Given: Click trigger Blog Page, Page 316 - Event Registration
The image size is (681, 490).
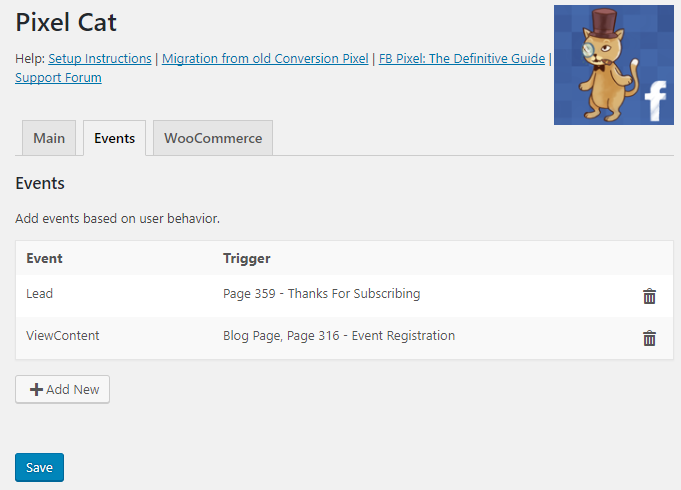Looking at the screenshot, I should tap(339, 335).
